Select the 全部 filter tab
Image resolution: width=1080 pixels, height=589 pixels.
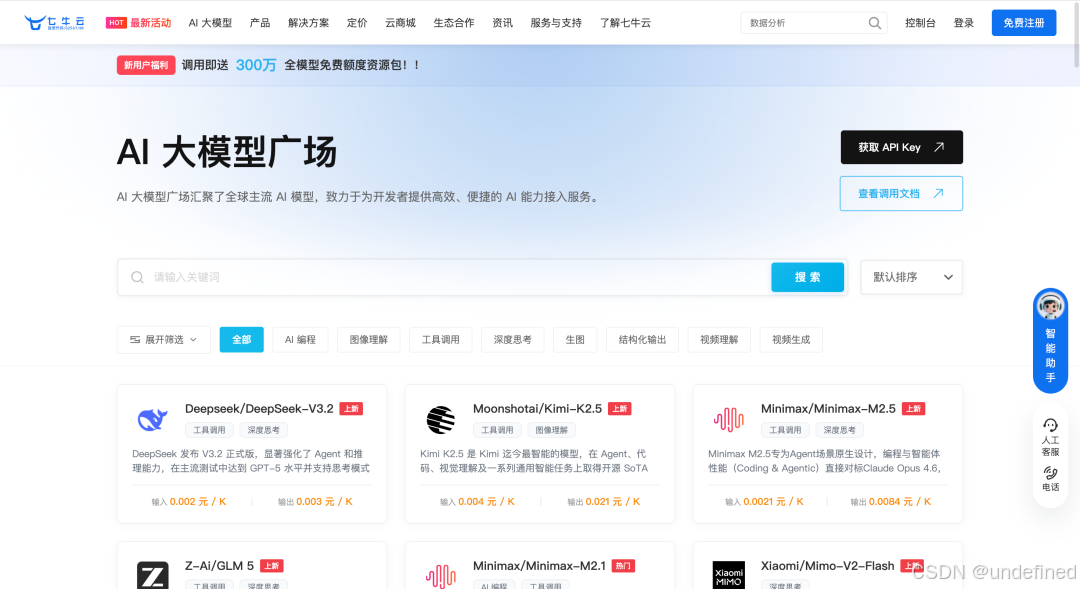click(x=241, y=340)
